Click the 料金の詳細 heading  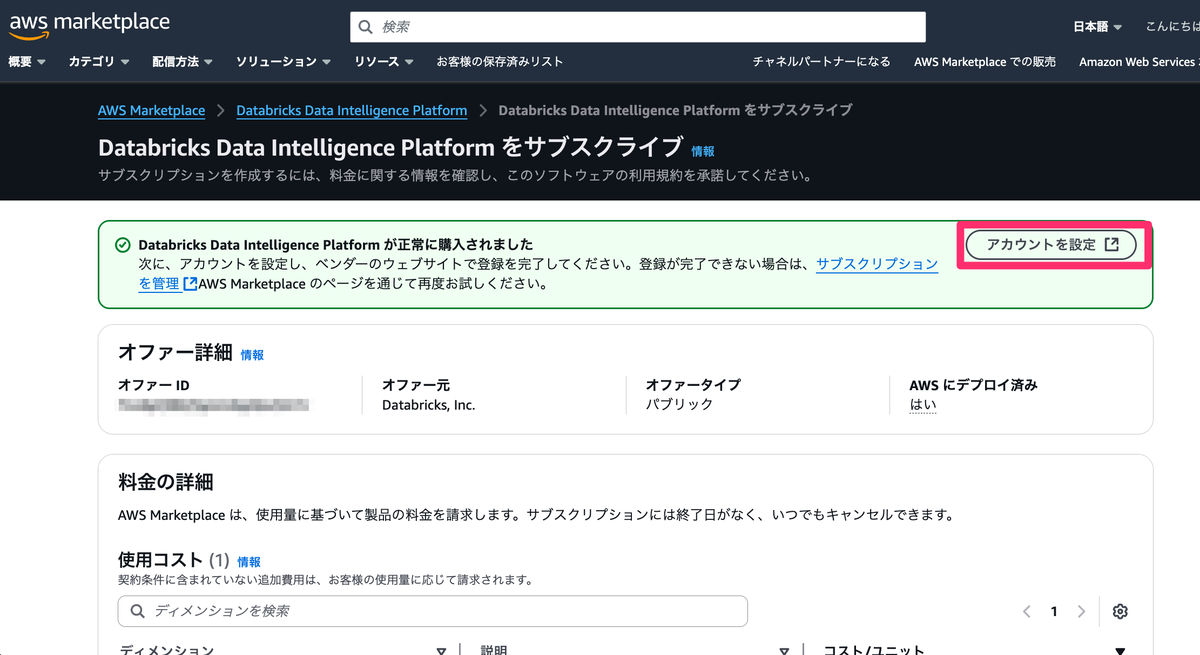pos(166,482)
